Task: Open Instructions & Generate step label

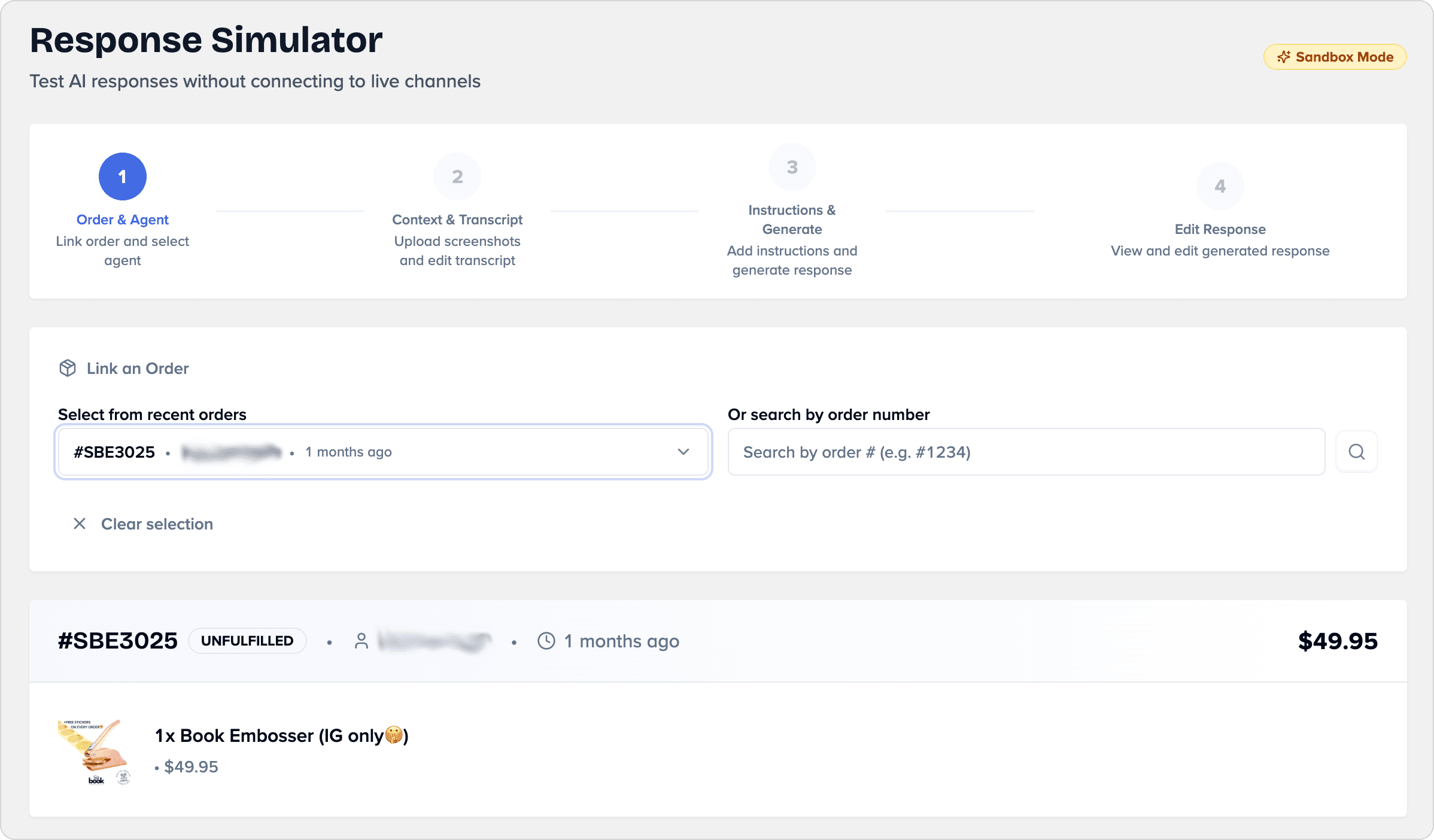Action: point(792,220)
